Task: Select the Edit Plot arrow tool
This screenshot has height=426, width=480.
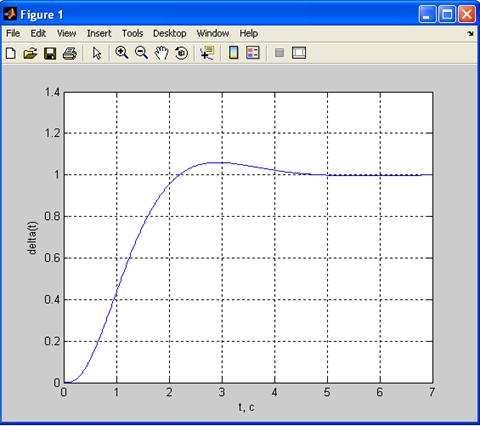Action: (x=97, y=53)
